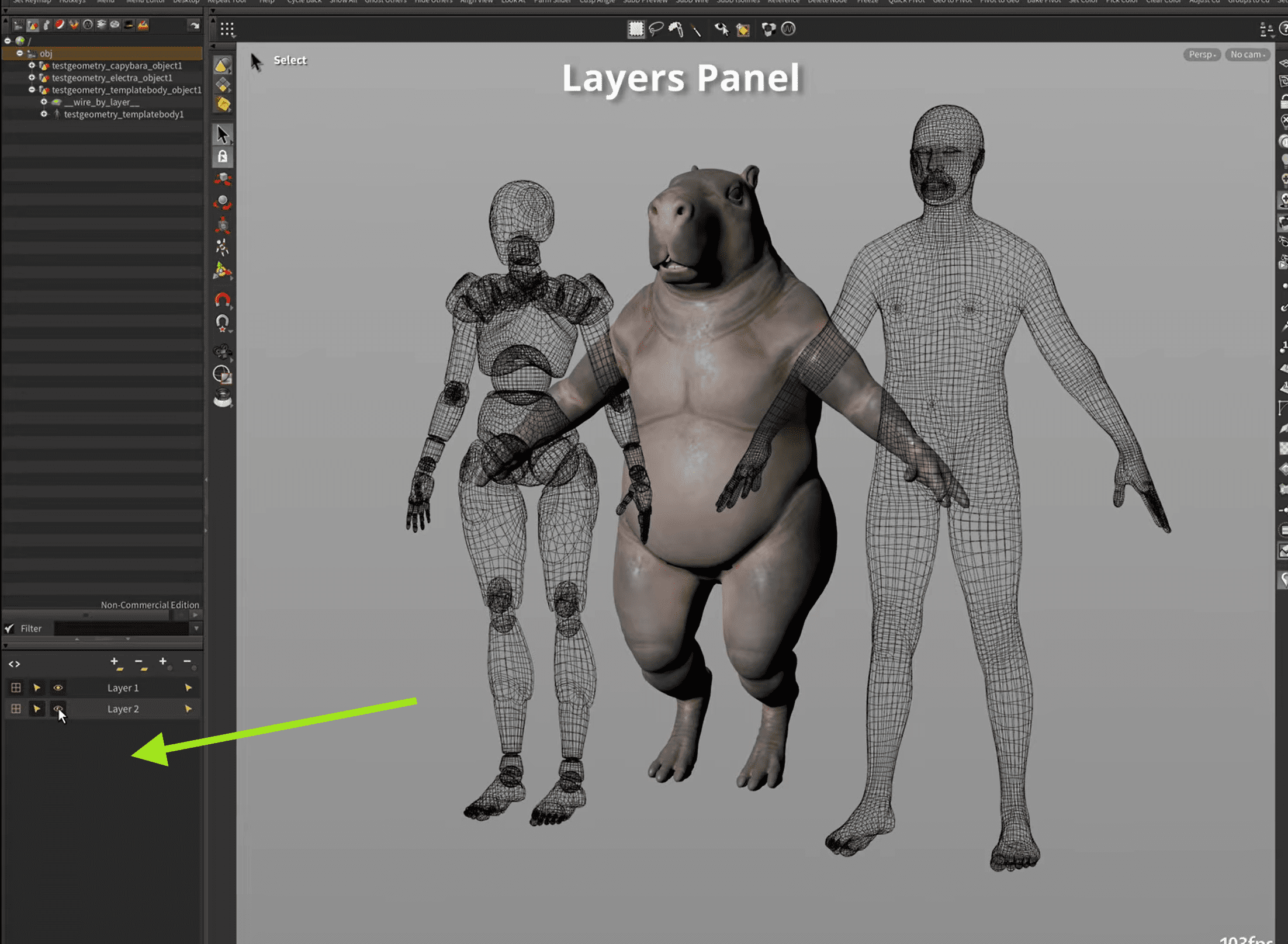This screenshot has width=1288, height=944.
Task: Open the Help menu
Action: pos(266,2)
